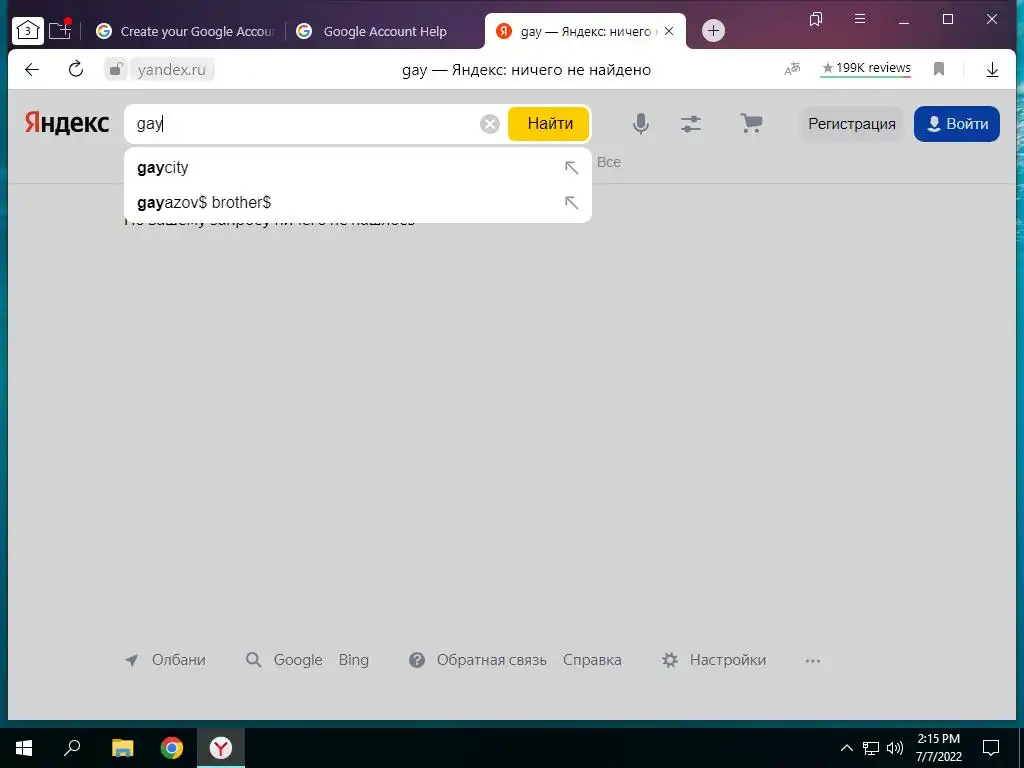The width and height of the screenshot is (1024, 768).
Task: Open Настройки settings link
Action: tap(728, 660)
